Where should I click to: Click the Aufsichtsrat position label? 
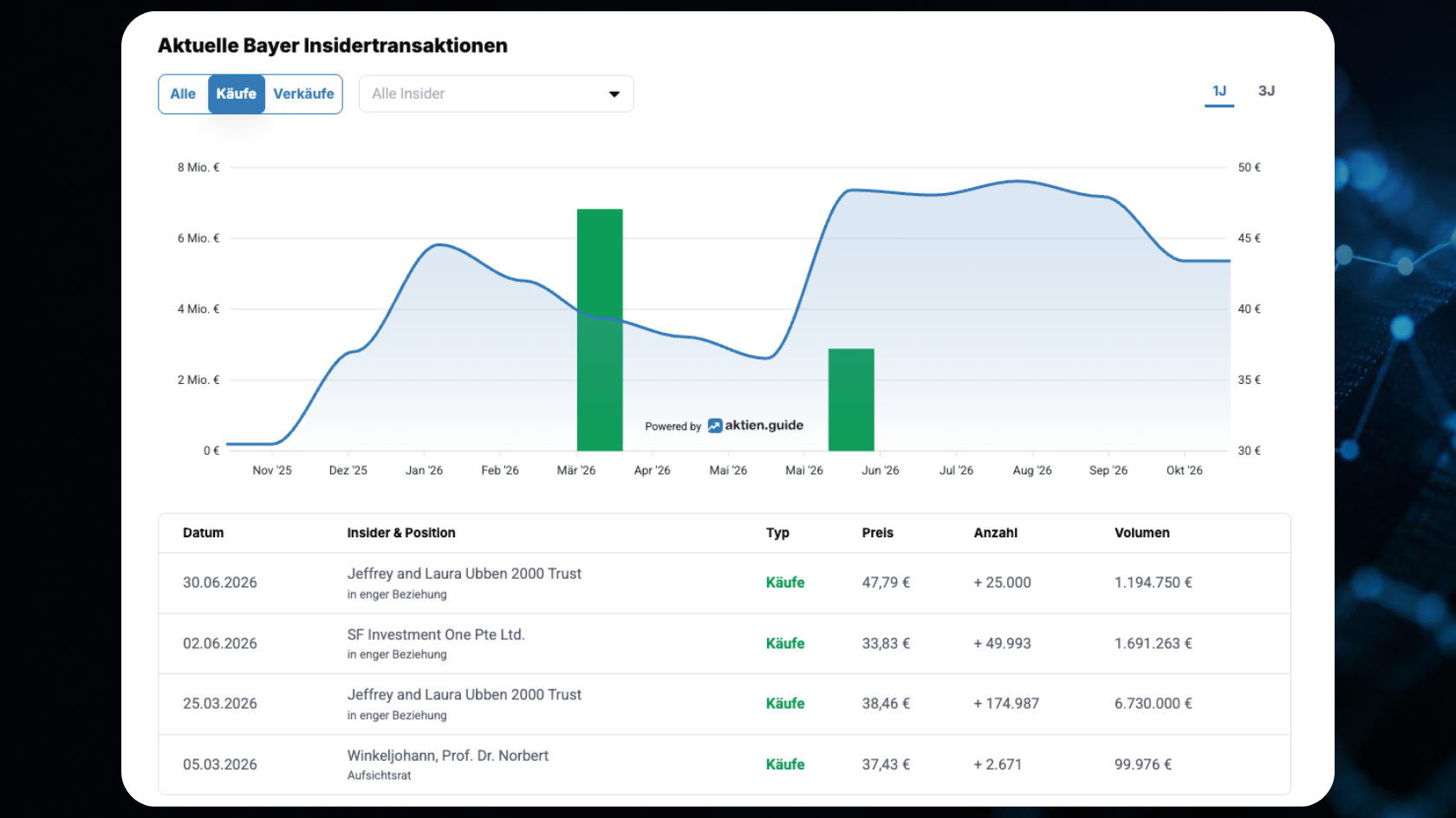coord(380,776)
